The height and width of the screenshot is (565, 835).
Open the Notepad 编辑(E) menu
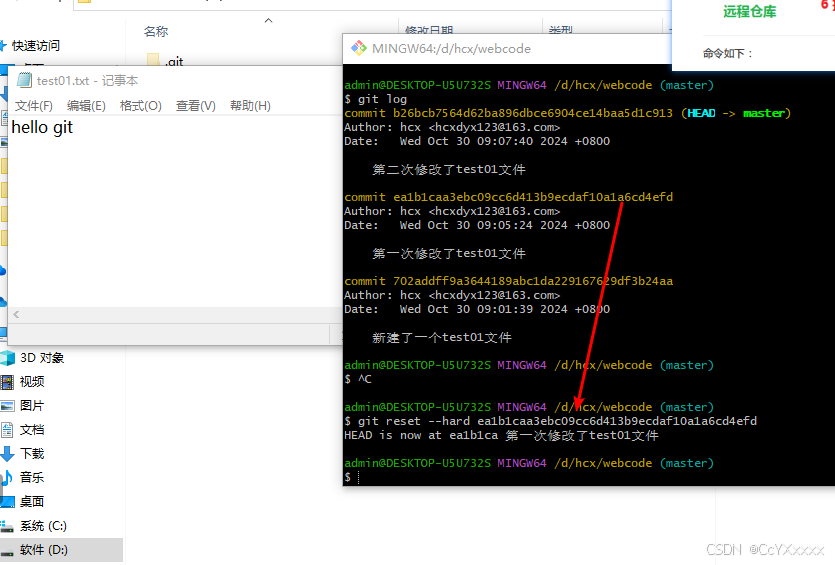(x=86, y=106)
